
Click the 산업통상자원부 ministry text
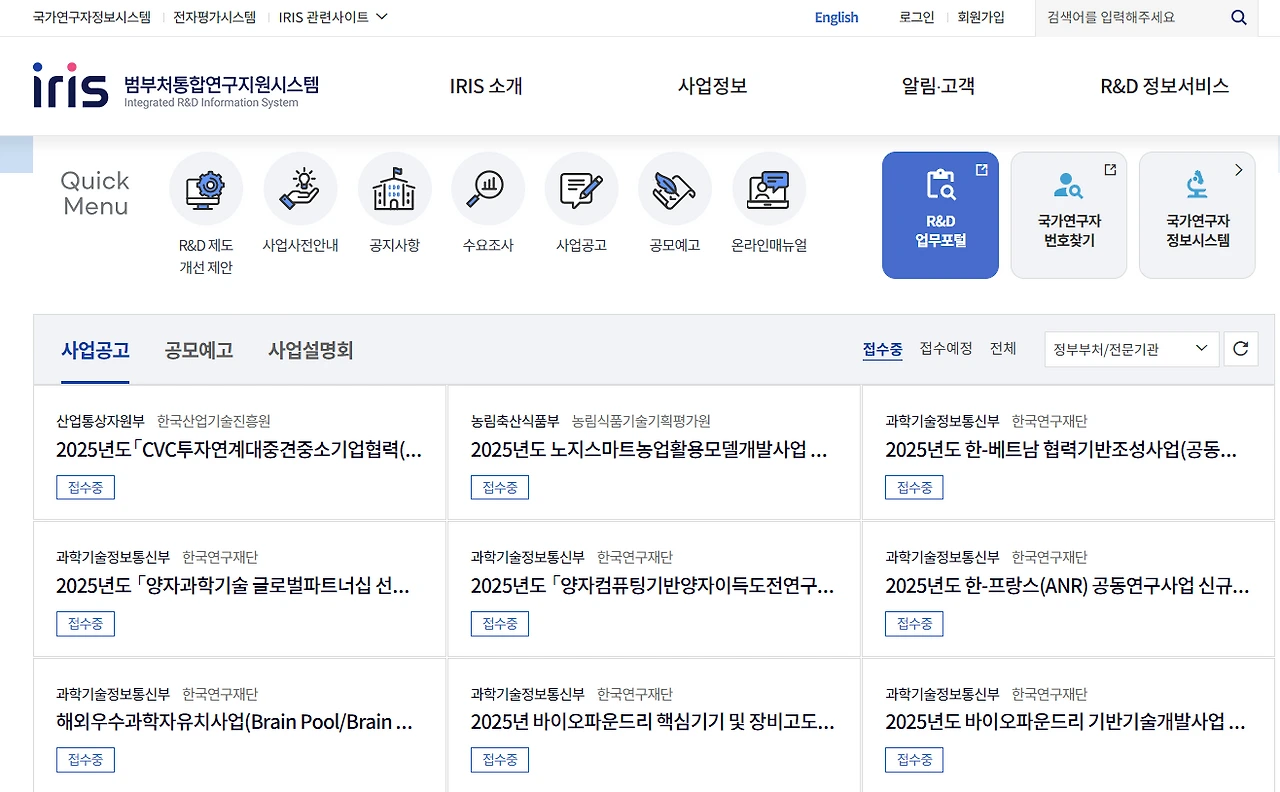[x=100, y=421]
